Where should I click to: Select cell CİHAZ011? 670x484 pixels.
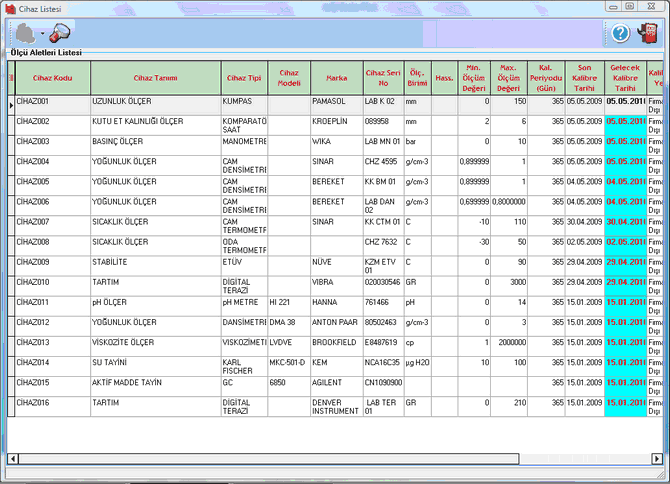(x=53, y=306)
